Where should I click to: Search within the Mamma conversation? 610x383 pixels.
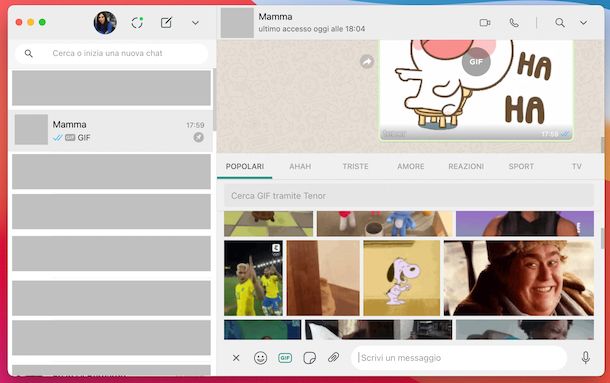click(x=560, y=23)
